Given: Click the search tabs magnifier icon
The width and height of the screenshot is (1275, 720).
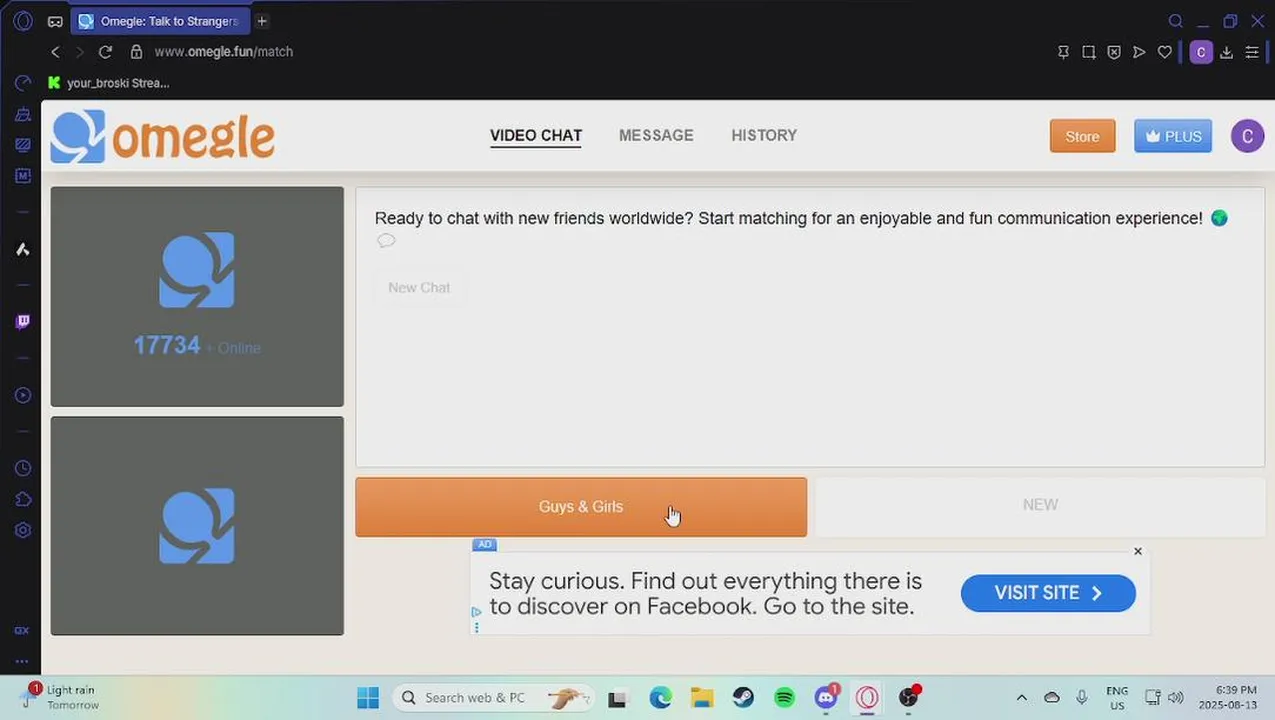Looking at the screenshot, I should 1176,21.
